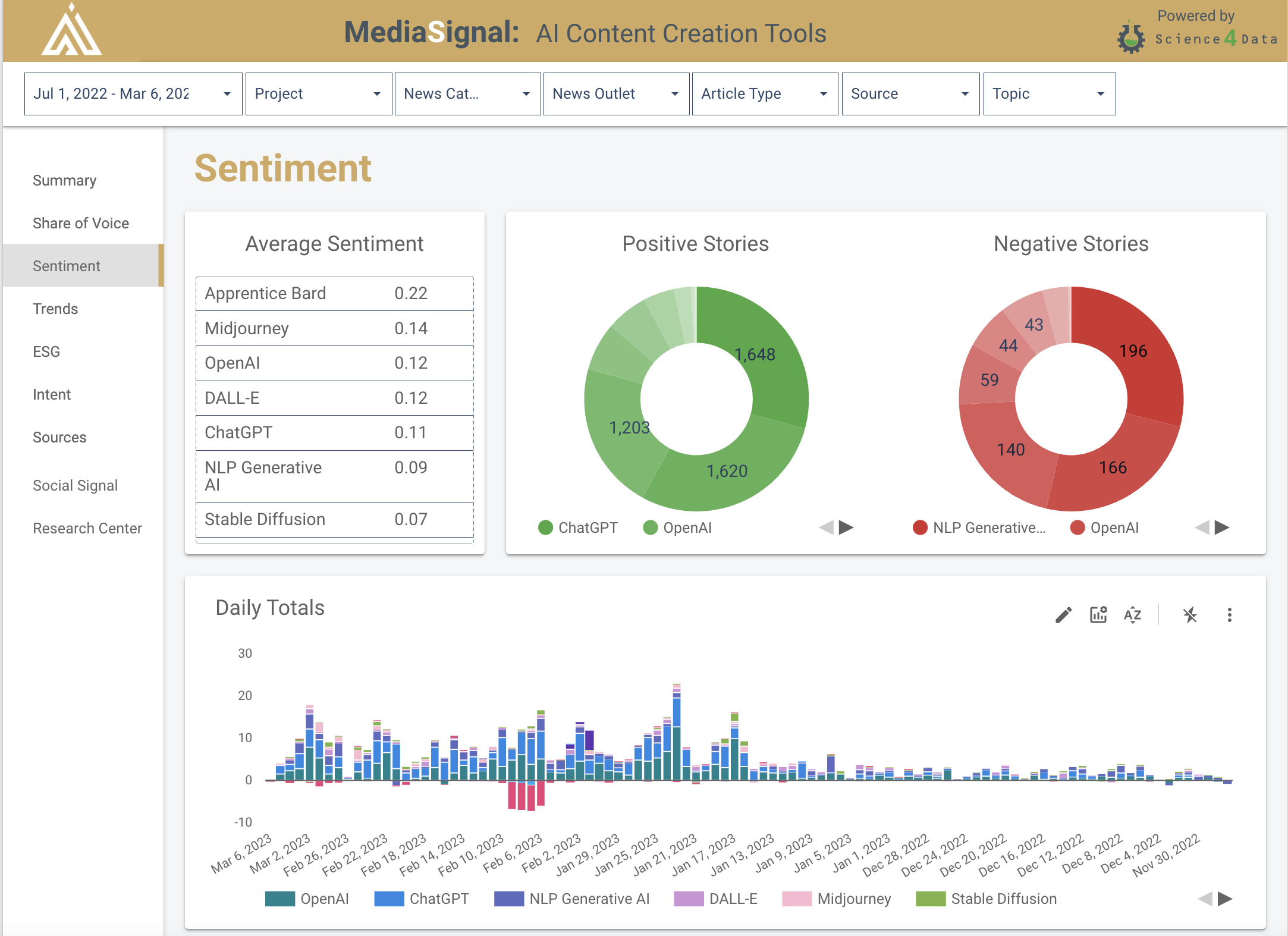1288x936 pixels.
Task: Click DALL-E legend swatch in Daily Totals
Action: pyautogui.click(x=689, y=899)
